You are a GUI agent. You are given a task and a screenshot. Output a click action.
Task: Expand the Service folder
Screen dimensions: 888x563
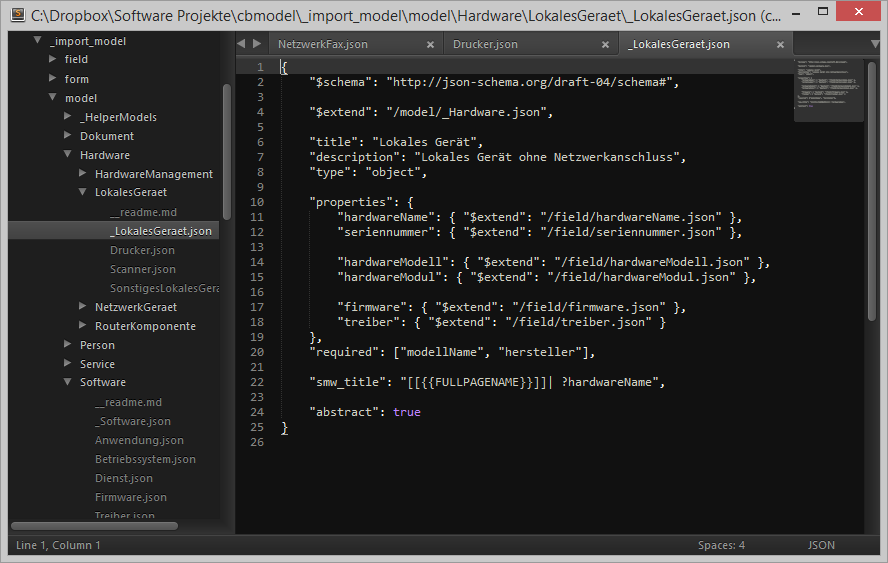[x=67, y=364]
